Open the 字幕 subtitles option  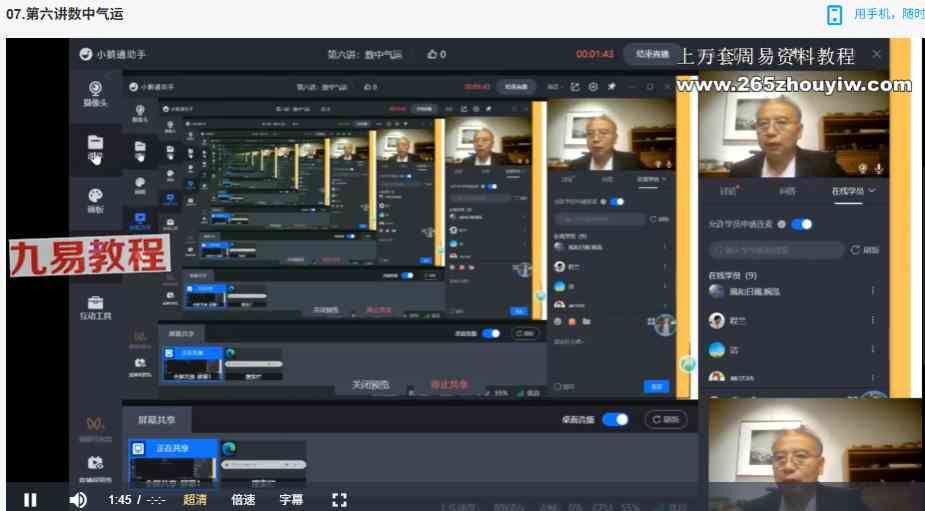coord(291,499)
